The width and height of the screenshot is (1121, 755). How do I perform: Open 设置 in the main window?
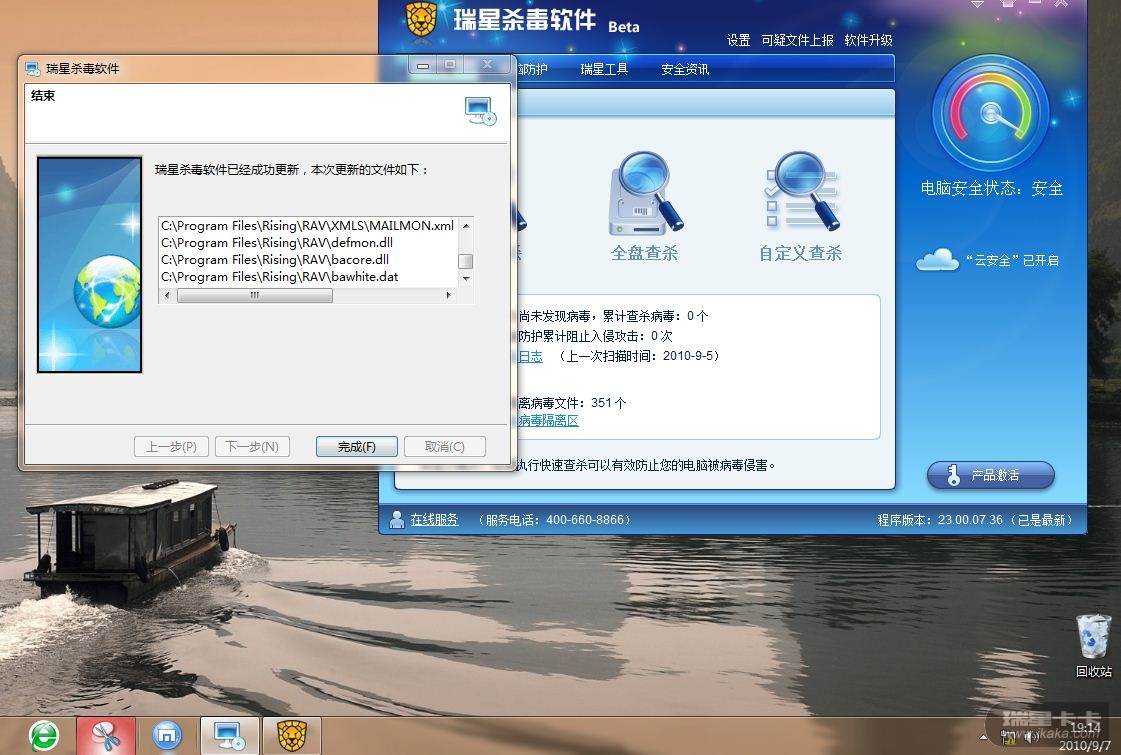click(738, 40)
